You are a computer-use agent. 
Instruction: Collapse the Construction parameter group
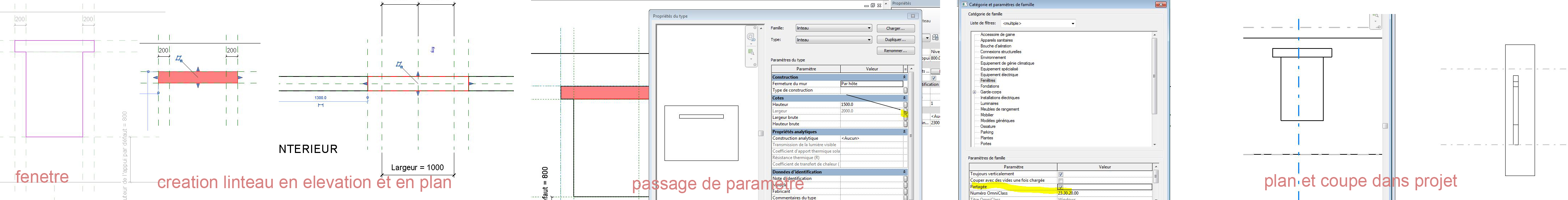click(x=905, y=78)
